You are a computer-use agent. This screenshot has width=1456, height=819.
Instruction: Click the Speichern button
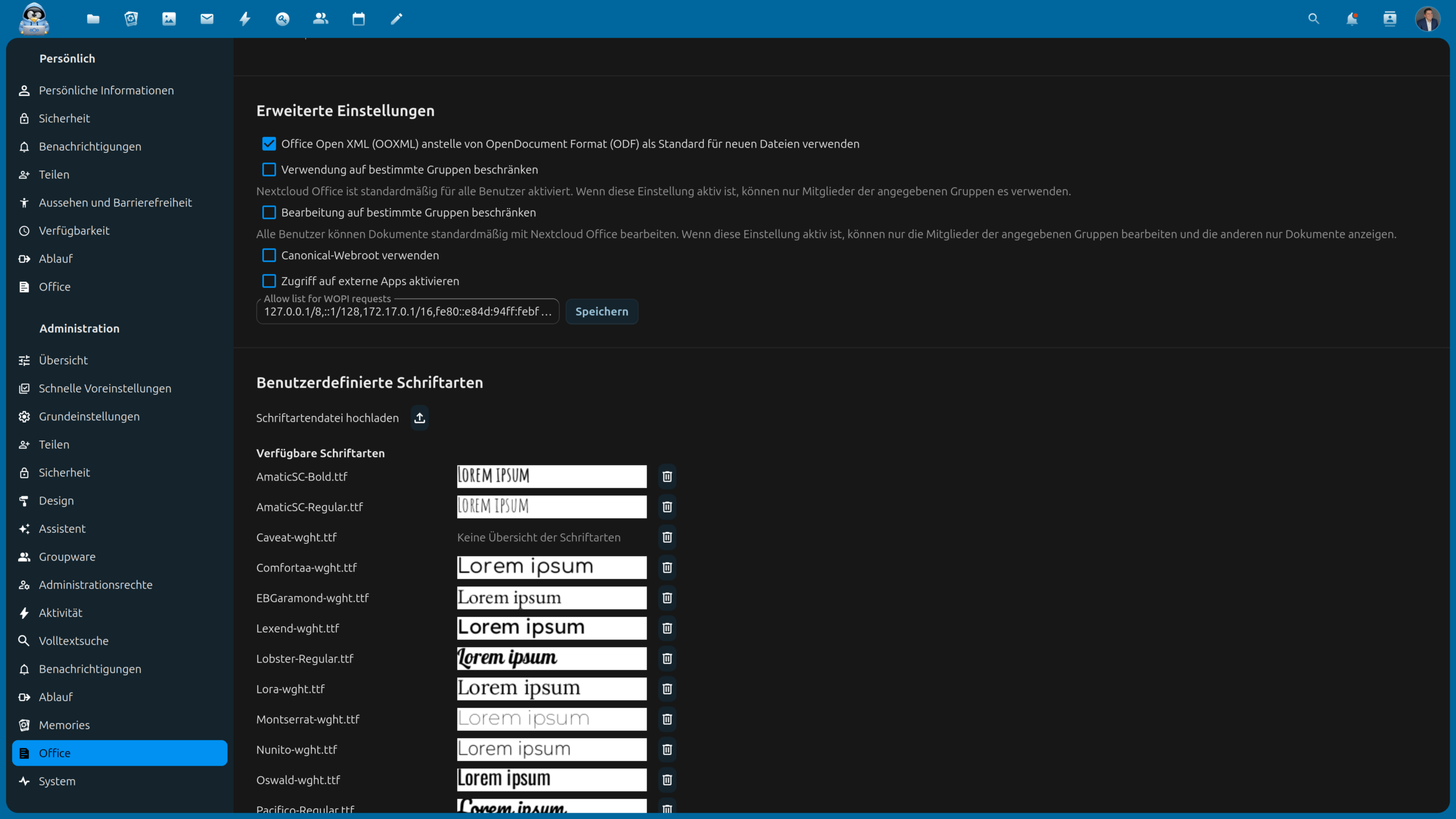point(602,312)
